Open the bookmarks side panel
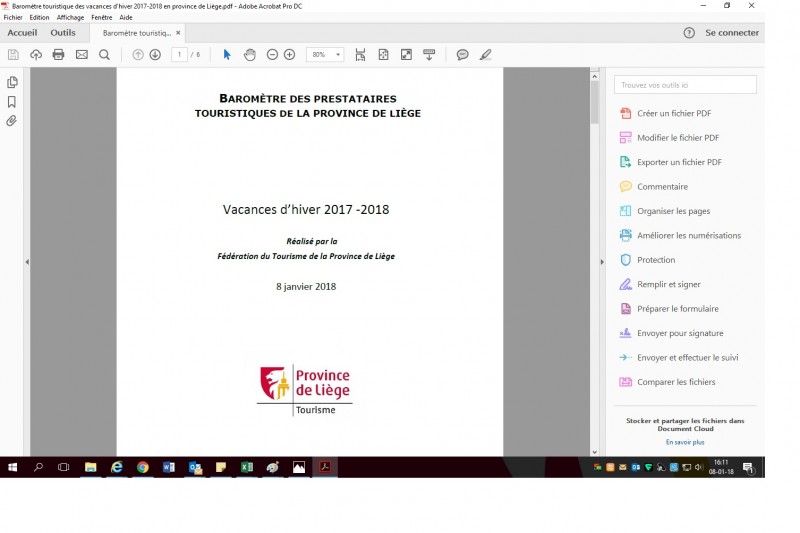Viewport: 800px width, 533px height. (x=12, y=101)
